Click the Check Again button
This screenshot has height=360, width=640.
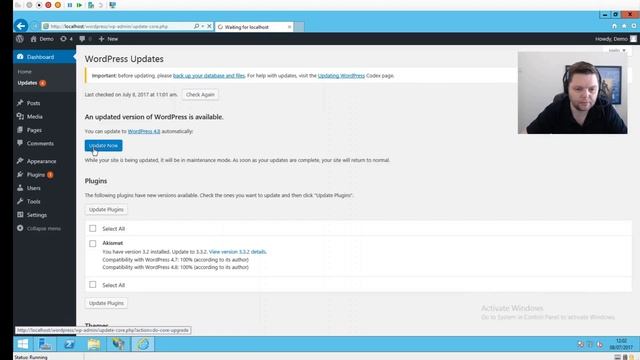coord(200,95)
